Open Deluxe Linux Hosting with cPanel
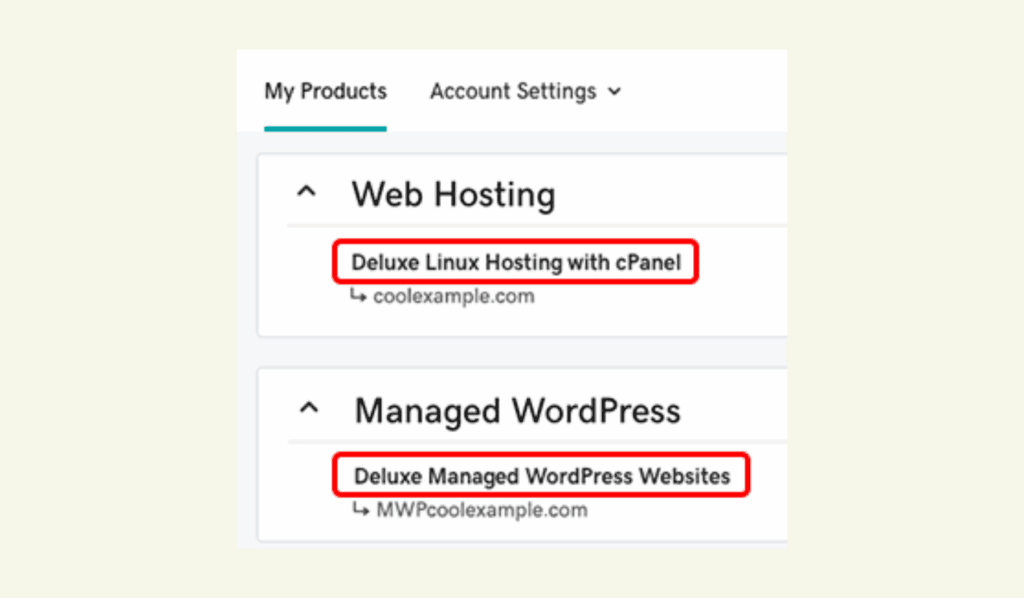 [x=516, y=262]
